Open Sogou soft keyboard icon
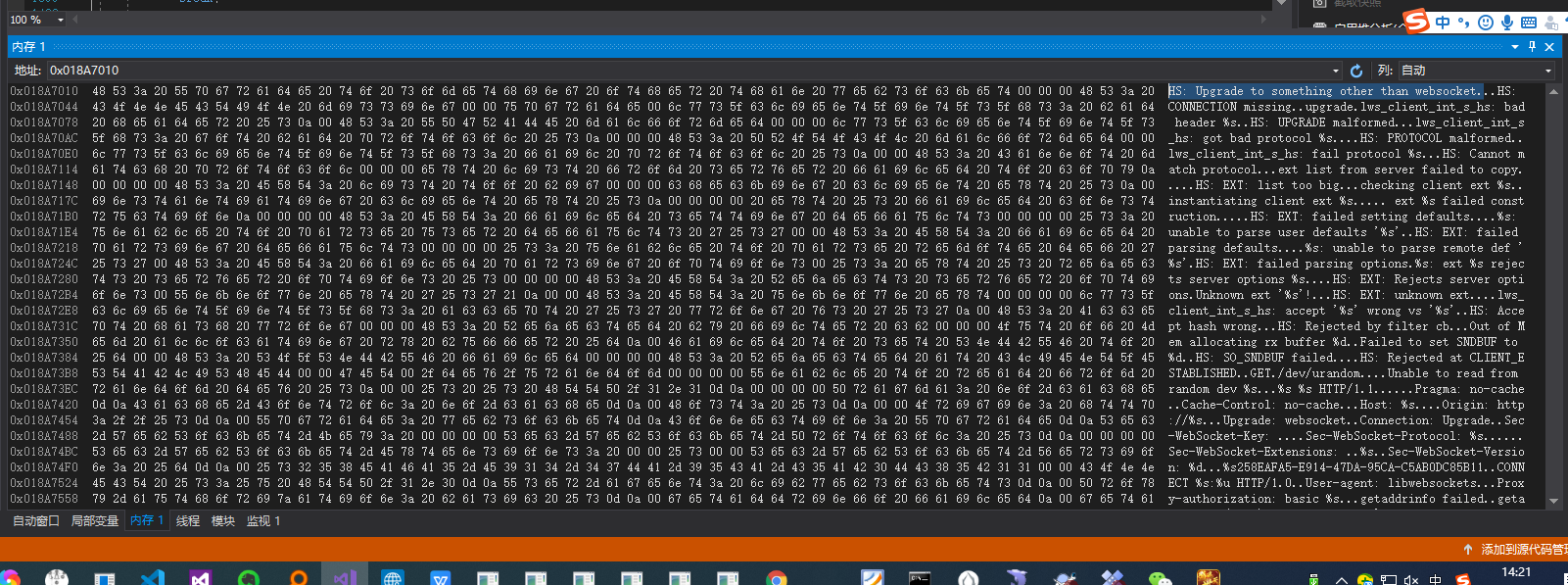1568x585 pixels. point(1529,23)
